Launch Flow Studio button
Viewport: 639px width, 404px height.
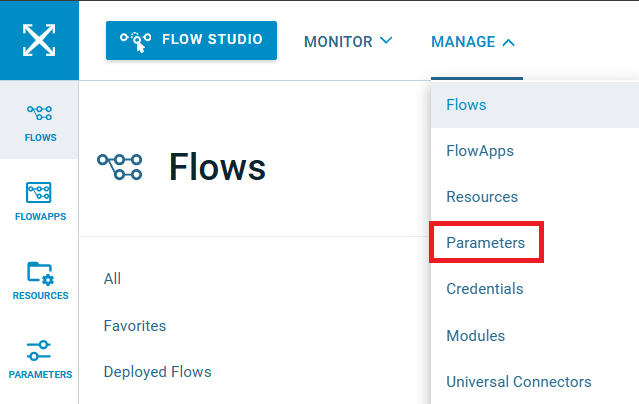191,40
